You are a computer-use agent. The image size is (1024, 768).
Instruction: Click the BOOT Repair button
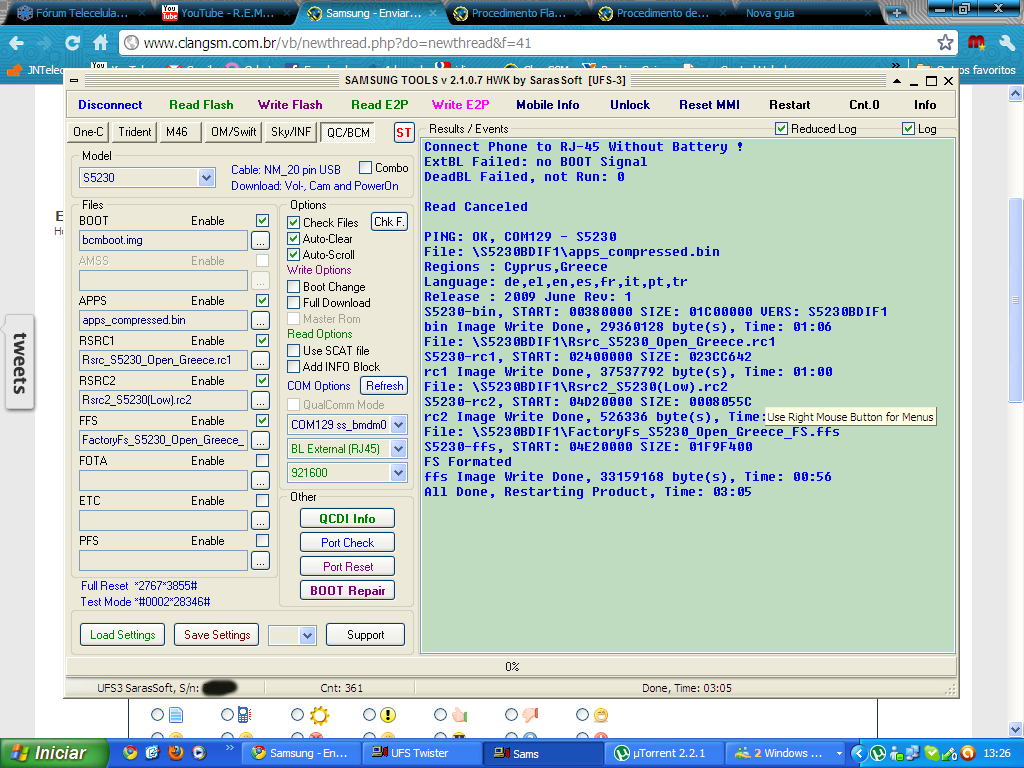(347, 590)
